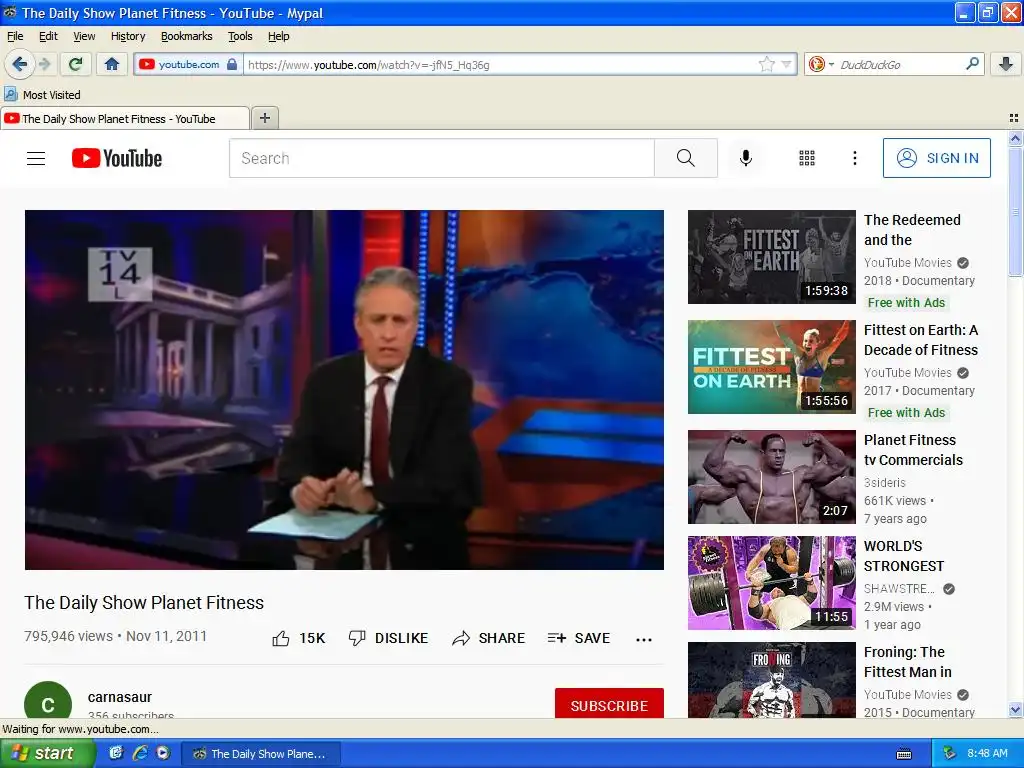Open Froning: The Fittest Man title
This screenshot has width=1024, height=768.
(x=908, y=662)
